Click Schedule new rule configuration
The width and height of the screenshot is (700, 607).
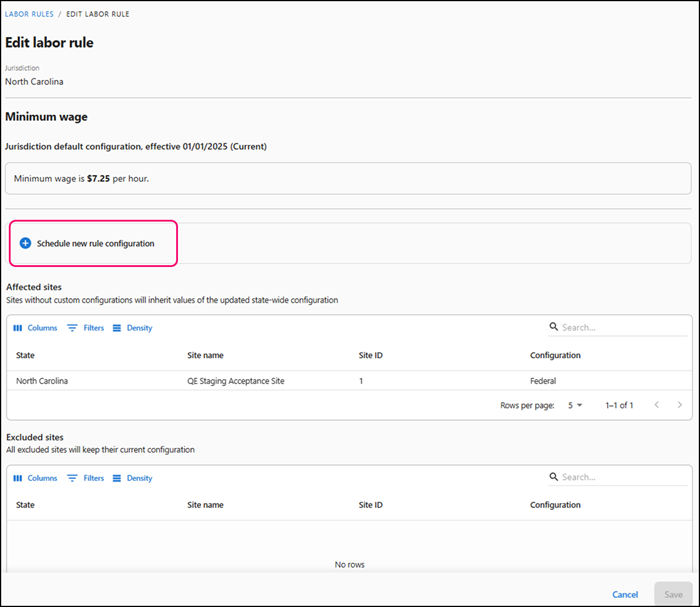click(95, 243)
